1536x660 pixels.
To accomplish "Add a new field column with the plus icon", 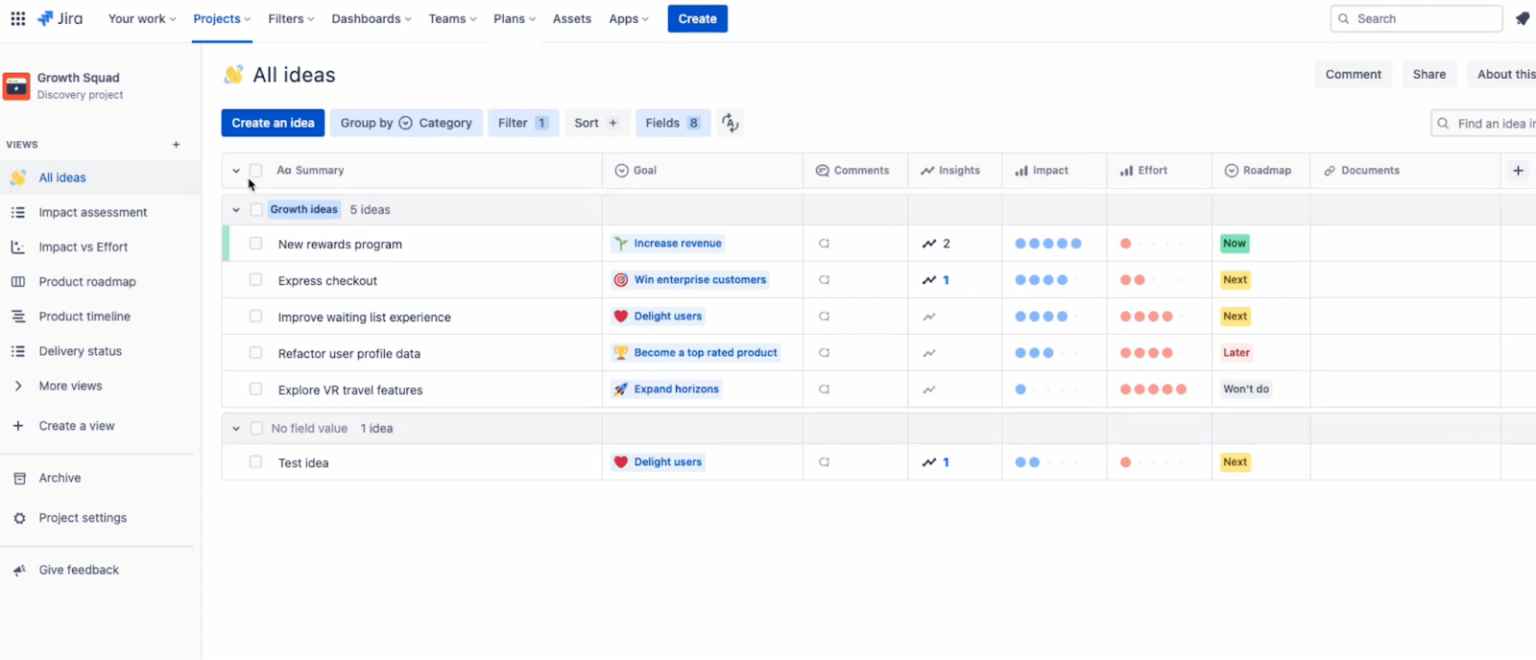I will tap(1519, 170).
